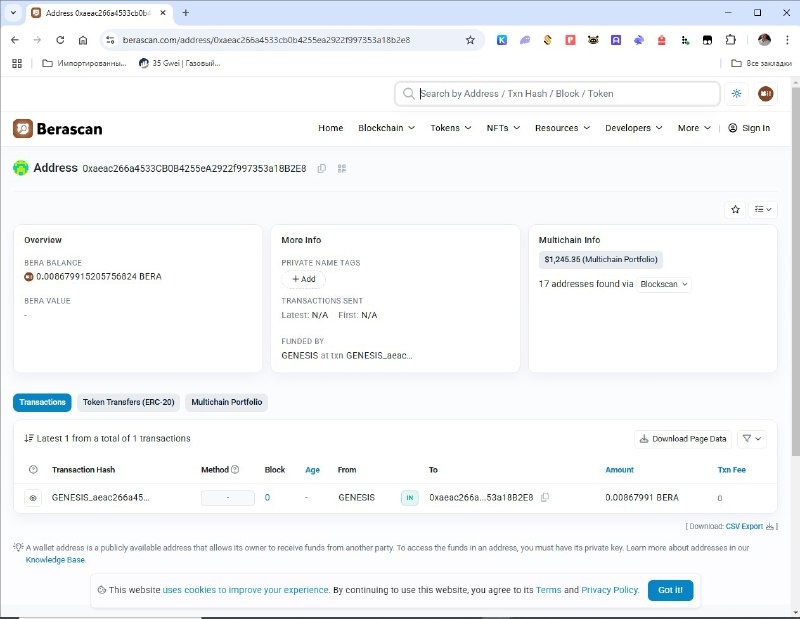The height and width of the screenshot is (619, 800).
Task: Expand the Blockchain menu
Action: (386, 128)
